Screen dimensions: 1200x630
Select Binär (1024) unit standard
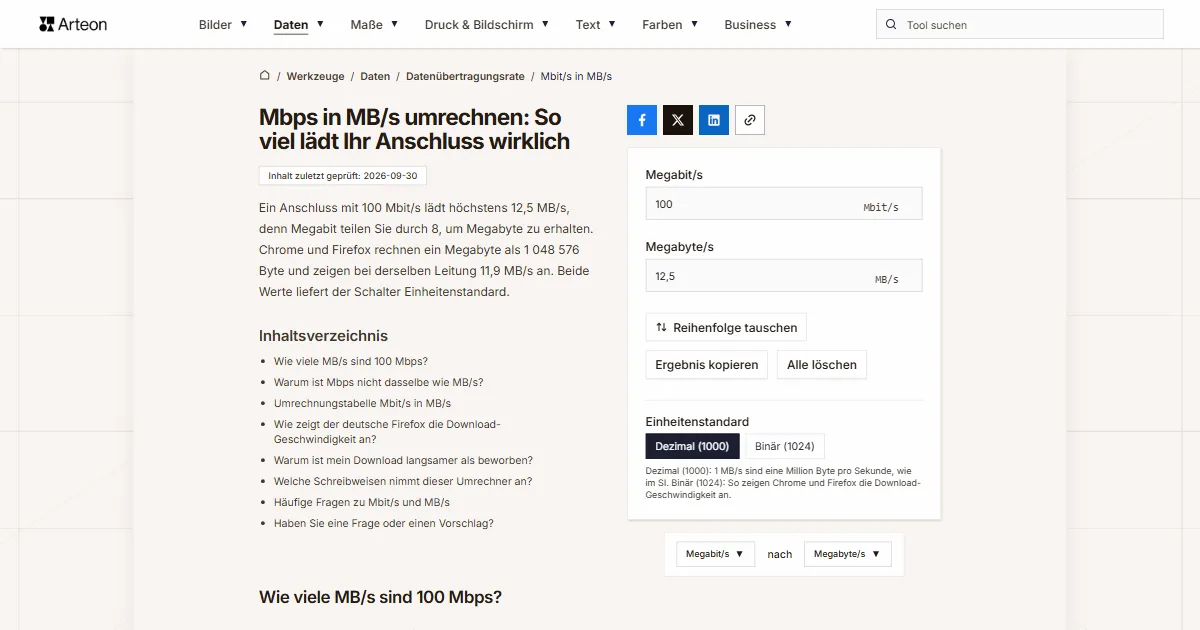(x=785, y=446)
